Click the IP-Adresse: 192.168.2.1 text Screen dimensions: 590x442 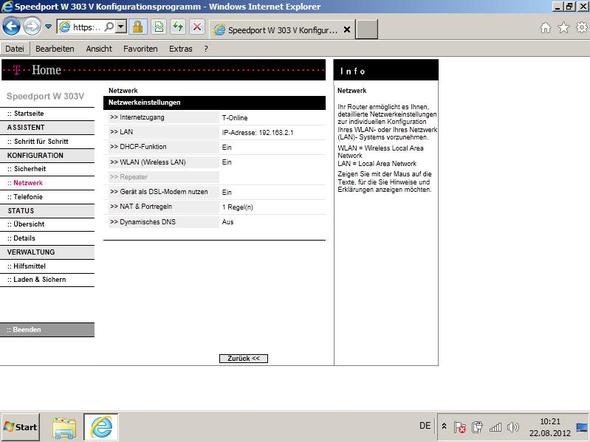click(258, 132)
